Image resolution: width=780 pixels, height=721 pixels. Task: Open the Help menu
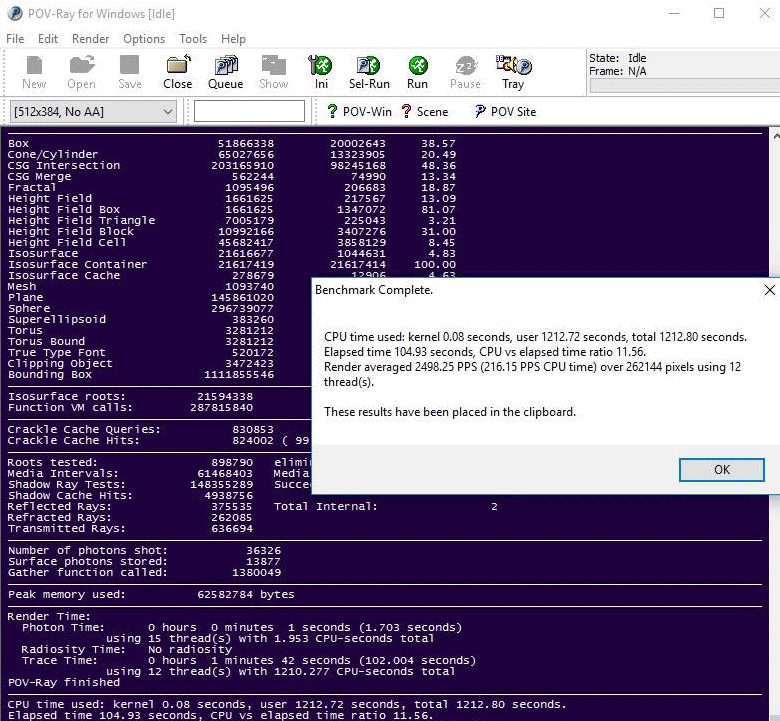(233, 39)
